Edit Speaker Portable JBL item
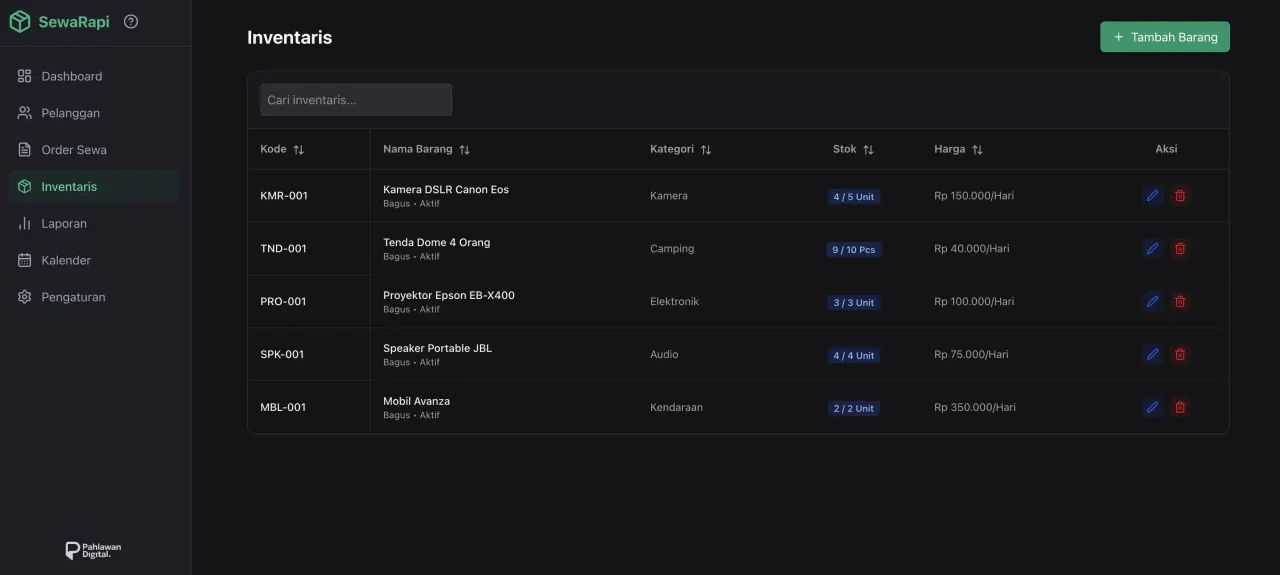 [x=1152, y=354]
